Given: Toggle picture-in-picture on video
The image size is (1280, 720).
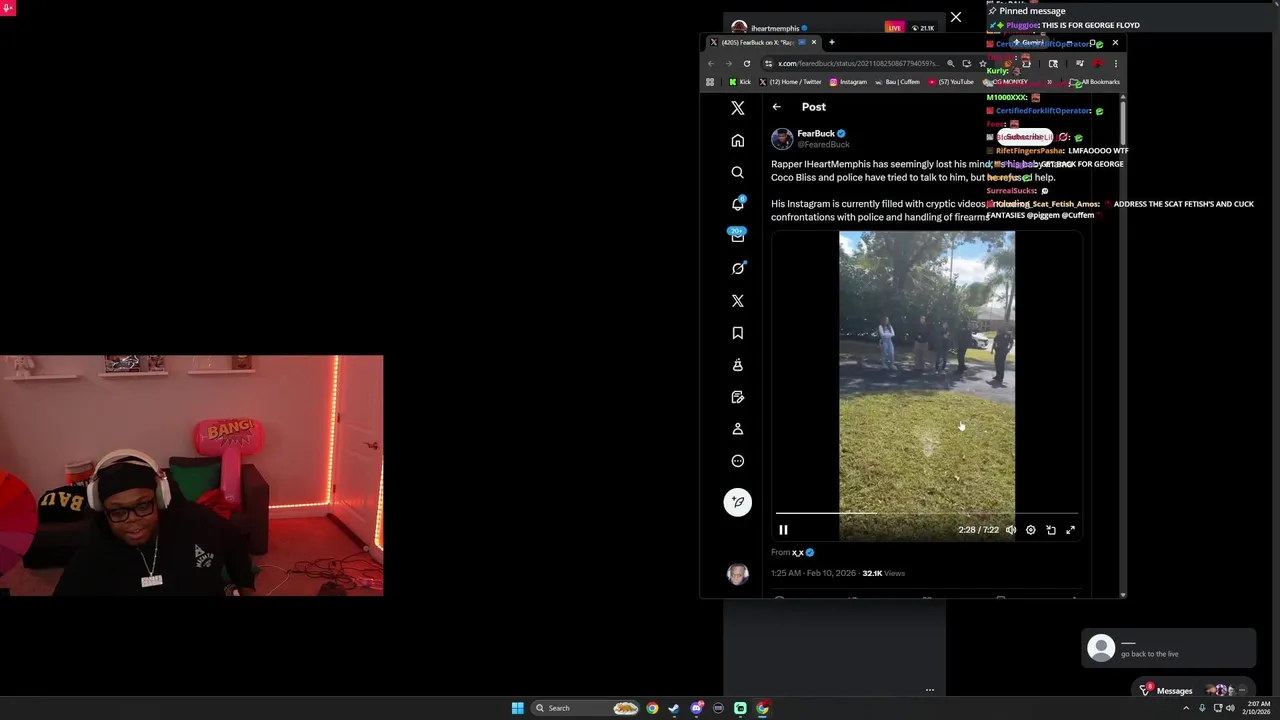Looking at the screenshot, I should (1051, 530).
